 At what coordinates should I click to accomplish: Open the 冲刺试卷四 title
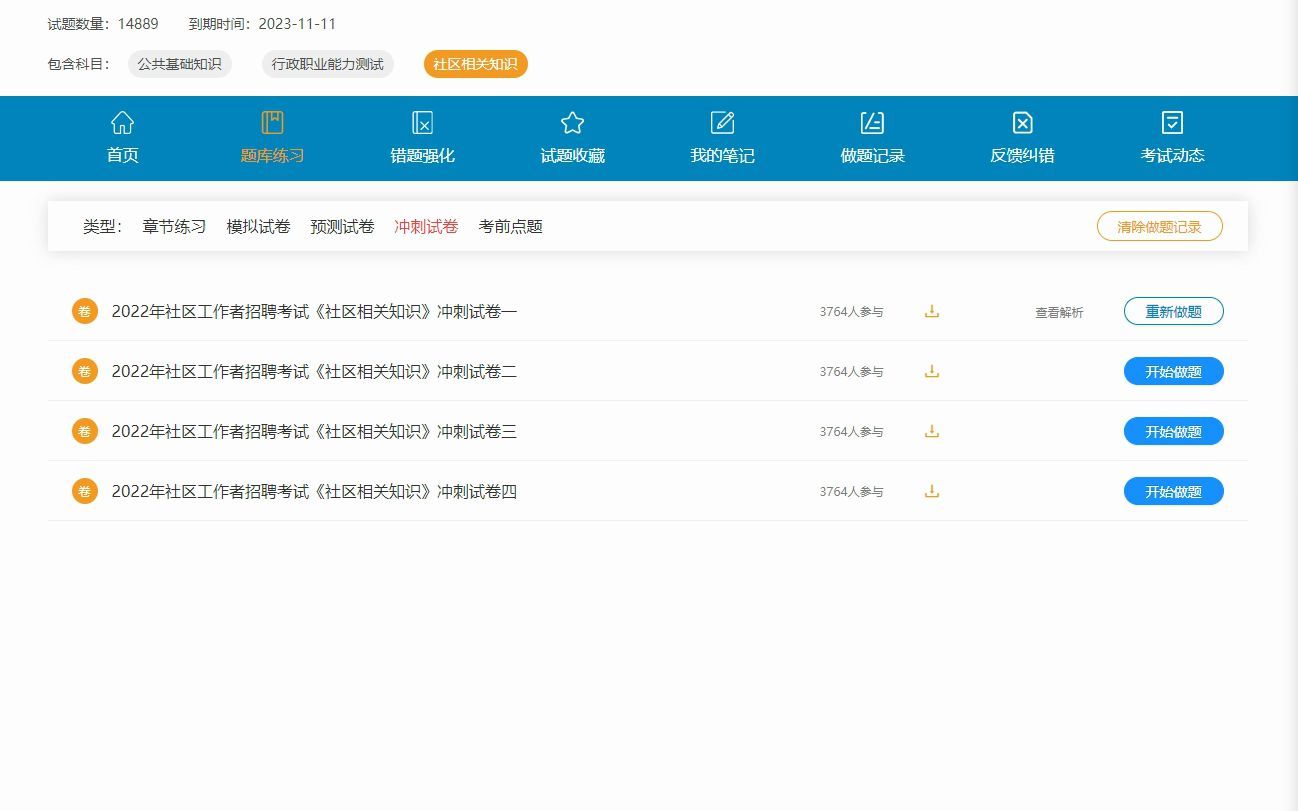(314, 491)
